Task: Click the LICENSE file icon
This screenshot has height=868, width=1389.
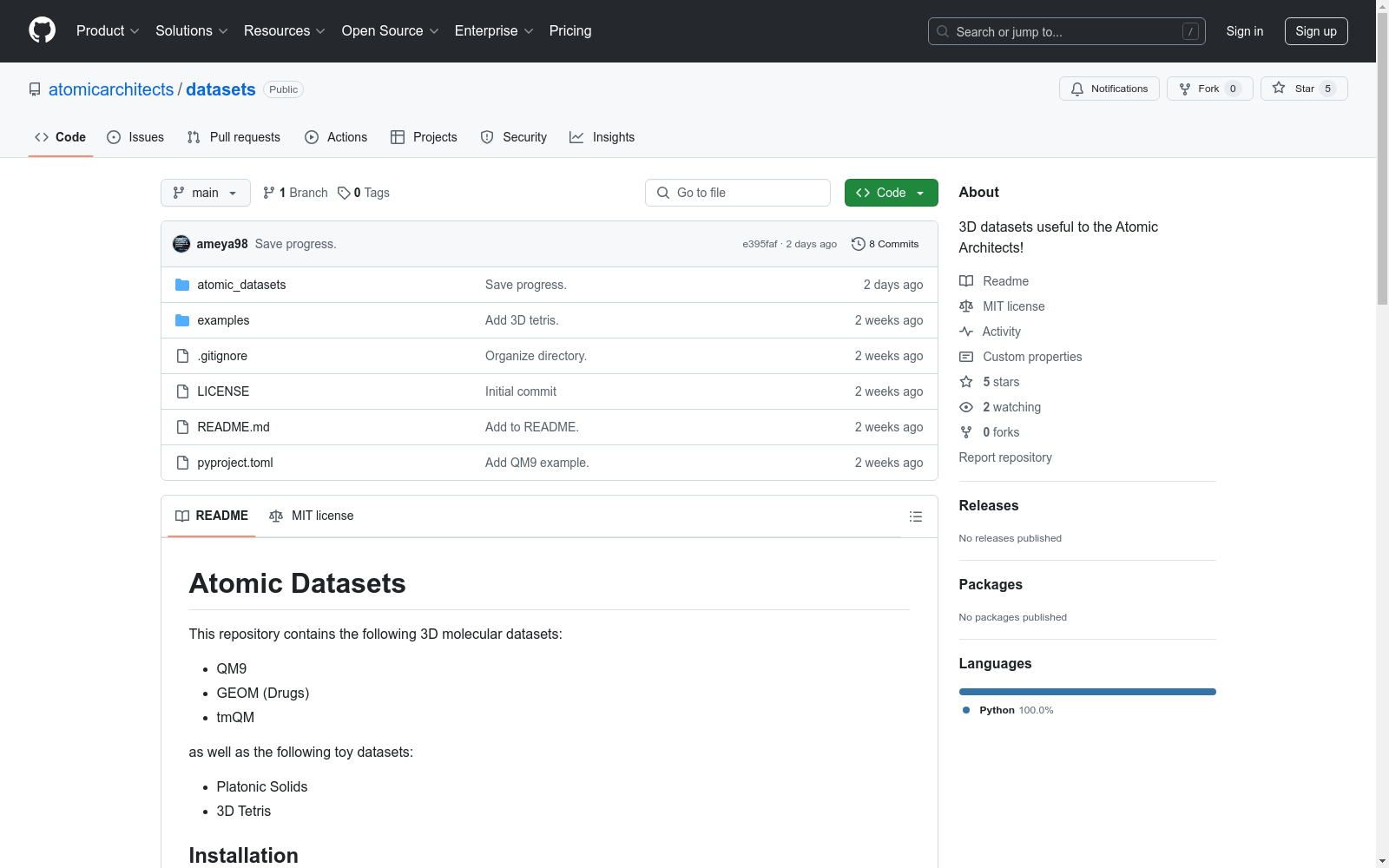Action: click(x=182, y=391)
